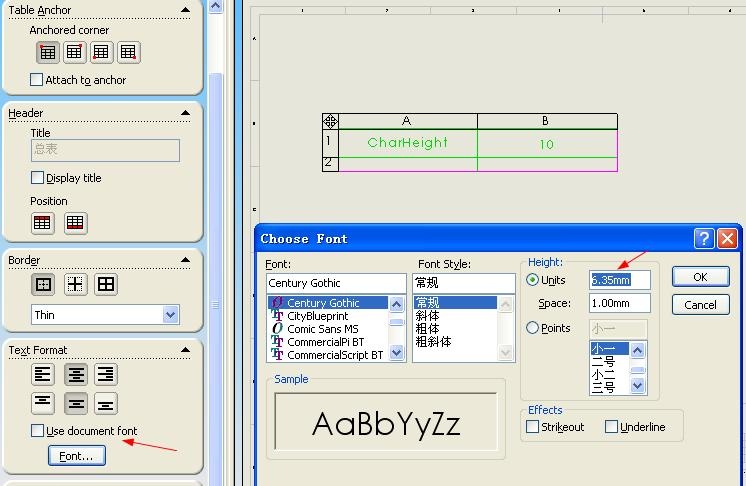The width and height of the screenshot is (746, 486).
Task: Click the Font Style input field
Action: (464, 283)
